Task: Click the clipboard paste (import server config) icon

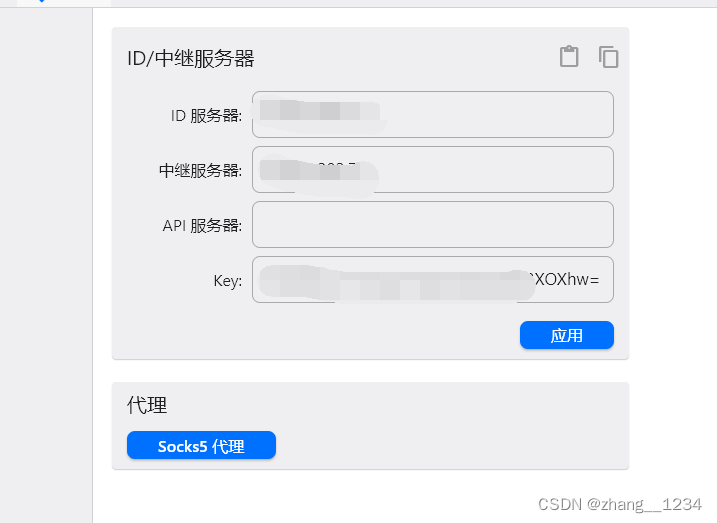Action: click(x=569, y=57)
